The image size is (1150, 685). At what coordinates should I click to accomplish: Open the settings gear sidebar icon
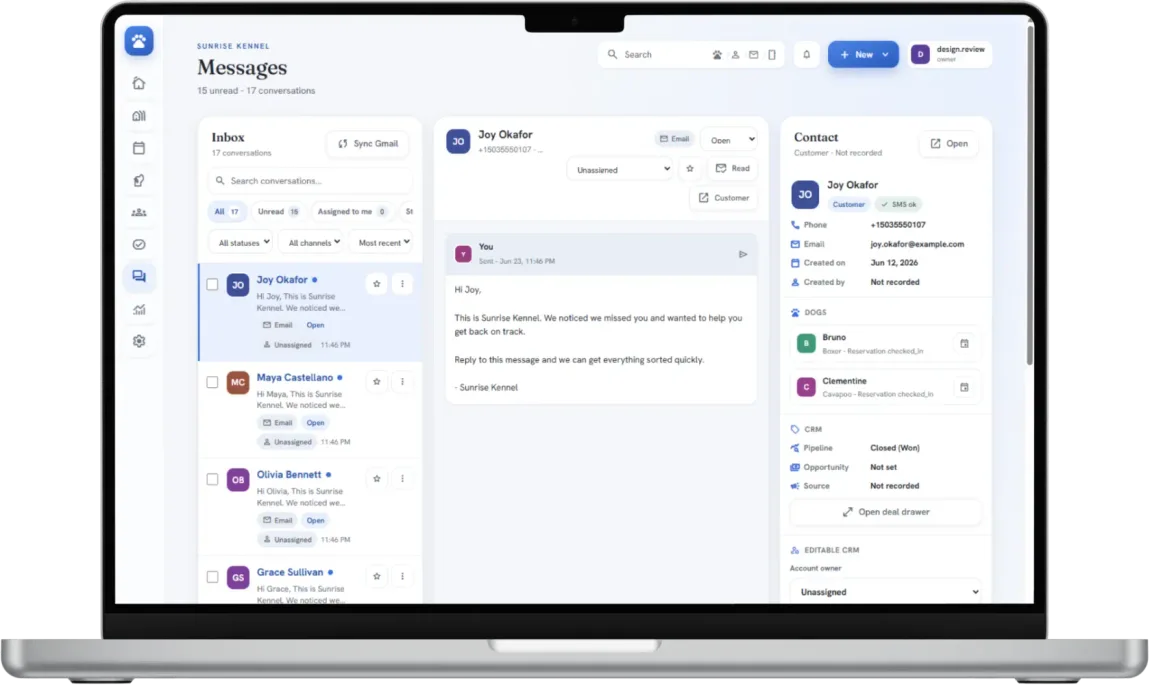139,341
